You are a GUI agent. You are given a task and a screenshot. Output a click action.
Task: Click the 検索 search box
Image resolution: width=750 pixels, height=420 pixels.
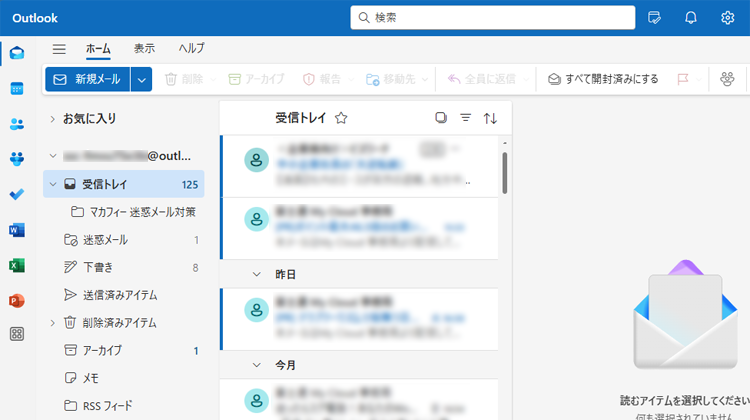click(x=493, y=18)
